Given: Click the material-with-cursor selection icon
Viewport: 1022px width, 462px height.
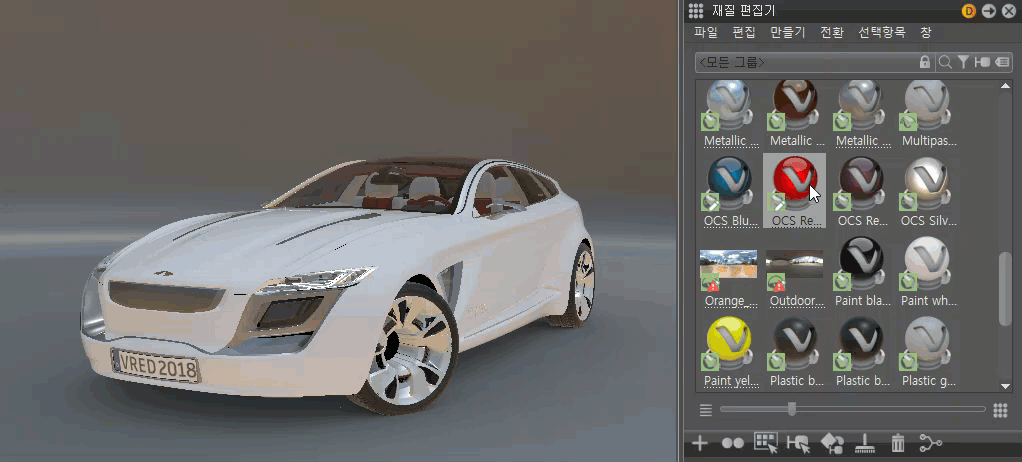Looking at the screenshot, I should [798, 444].
